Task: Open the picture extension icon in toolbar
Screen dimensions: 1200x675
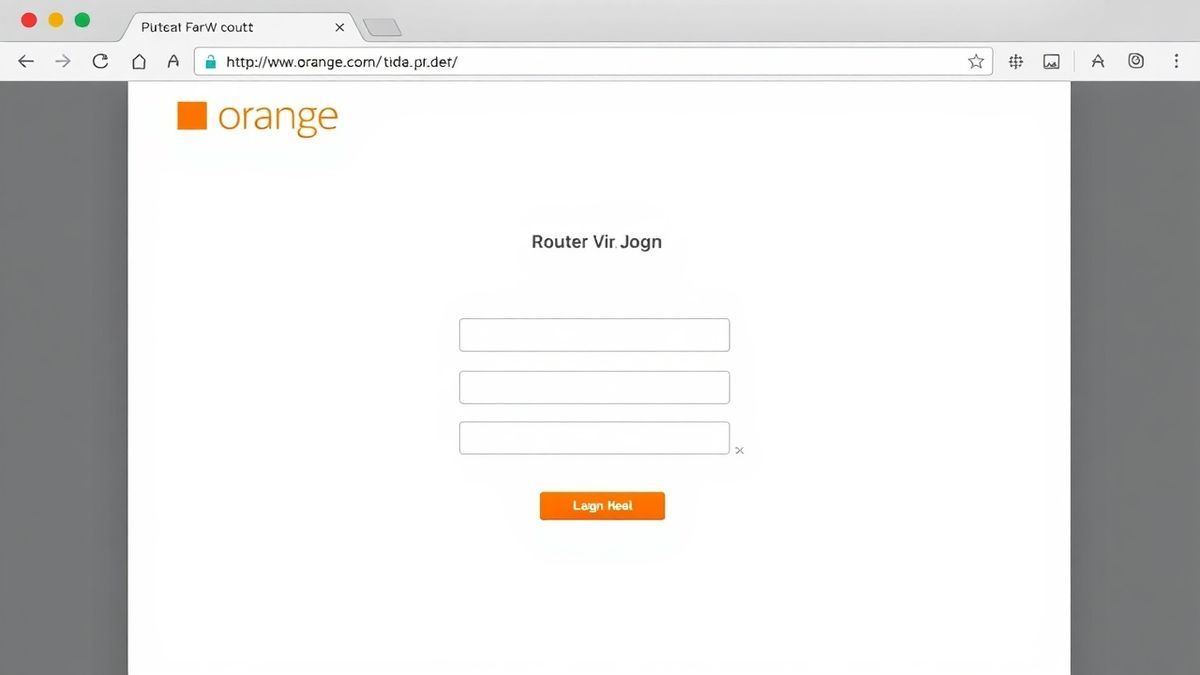Action: point(1051,62)
